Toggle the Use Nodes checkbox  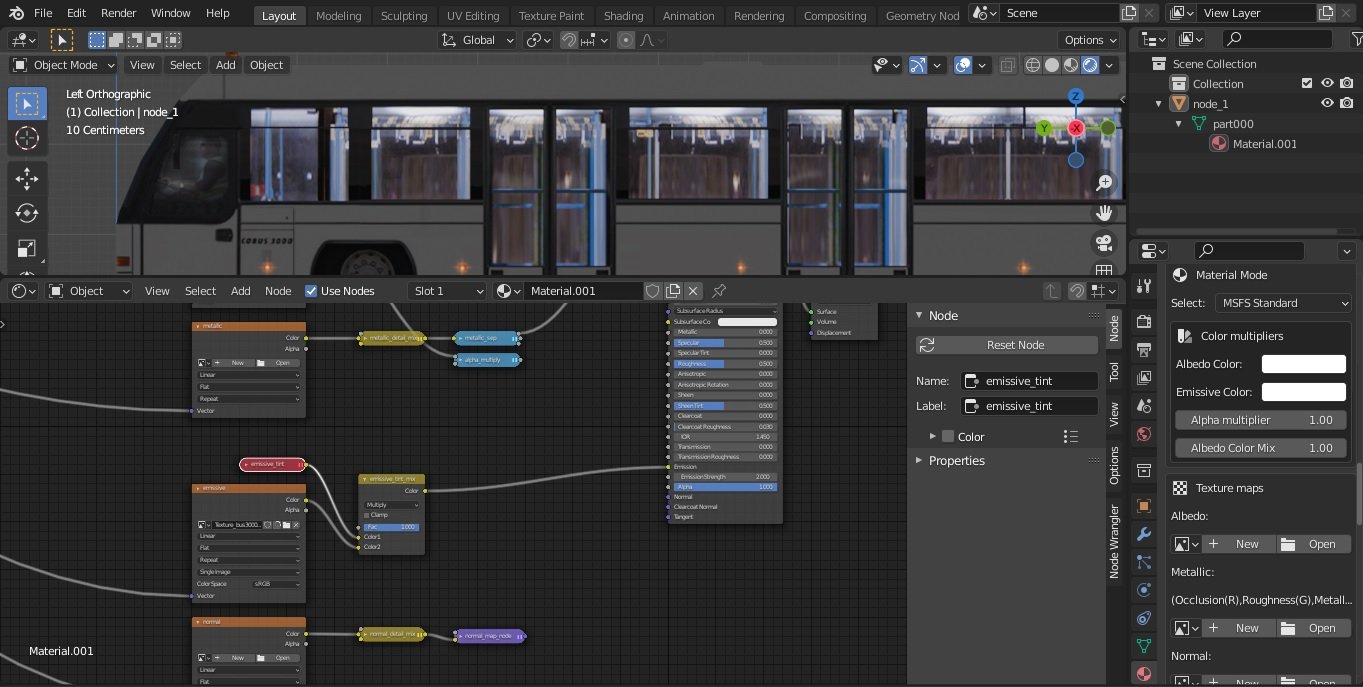click(x=312, y=291)
